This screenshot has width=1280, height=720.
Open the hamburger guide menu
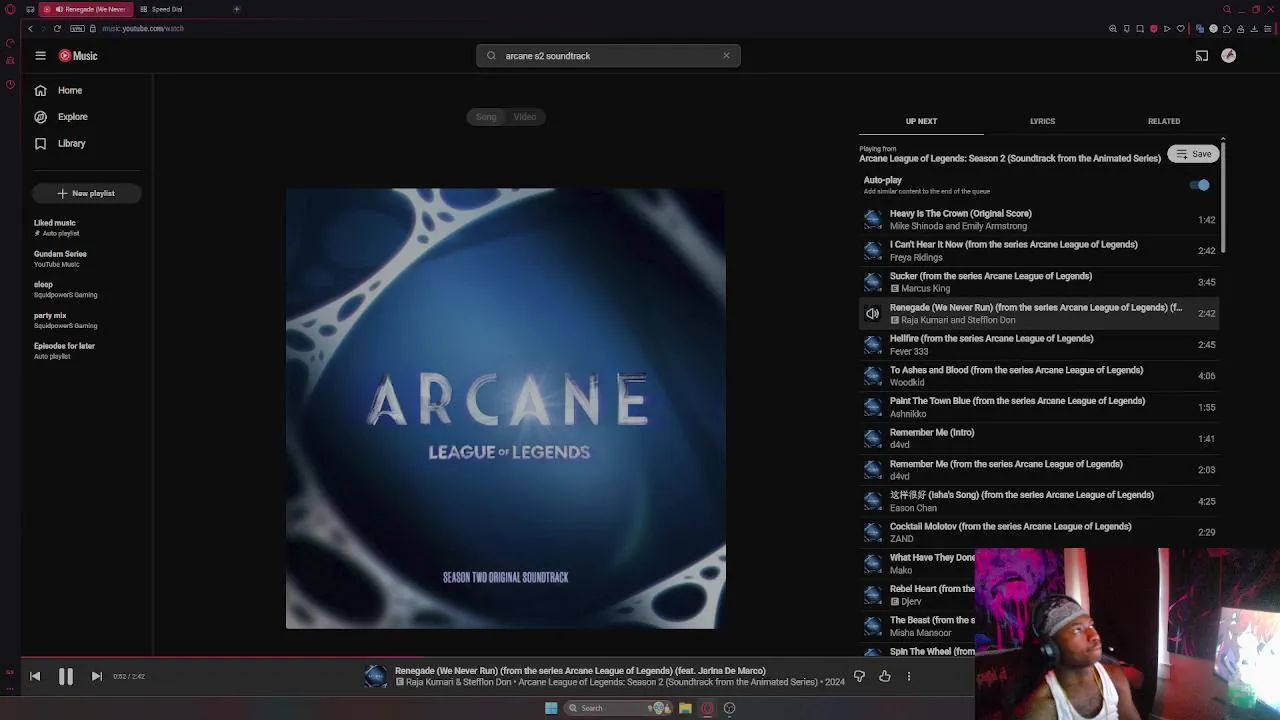coord(40,56)
